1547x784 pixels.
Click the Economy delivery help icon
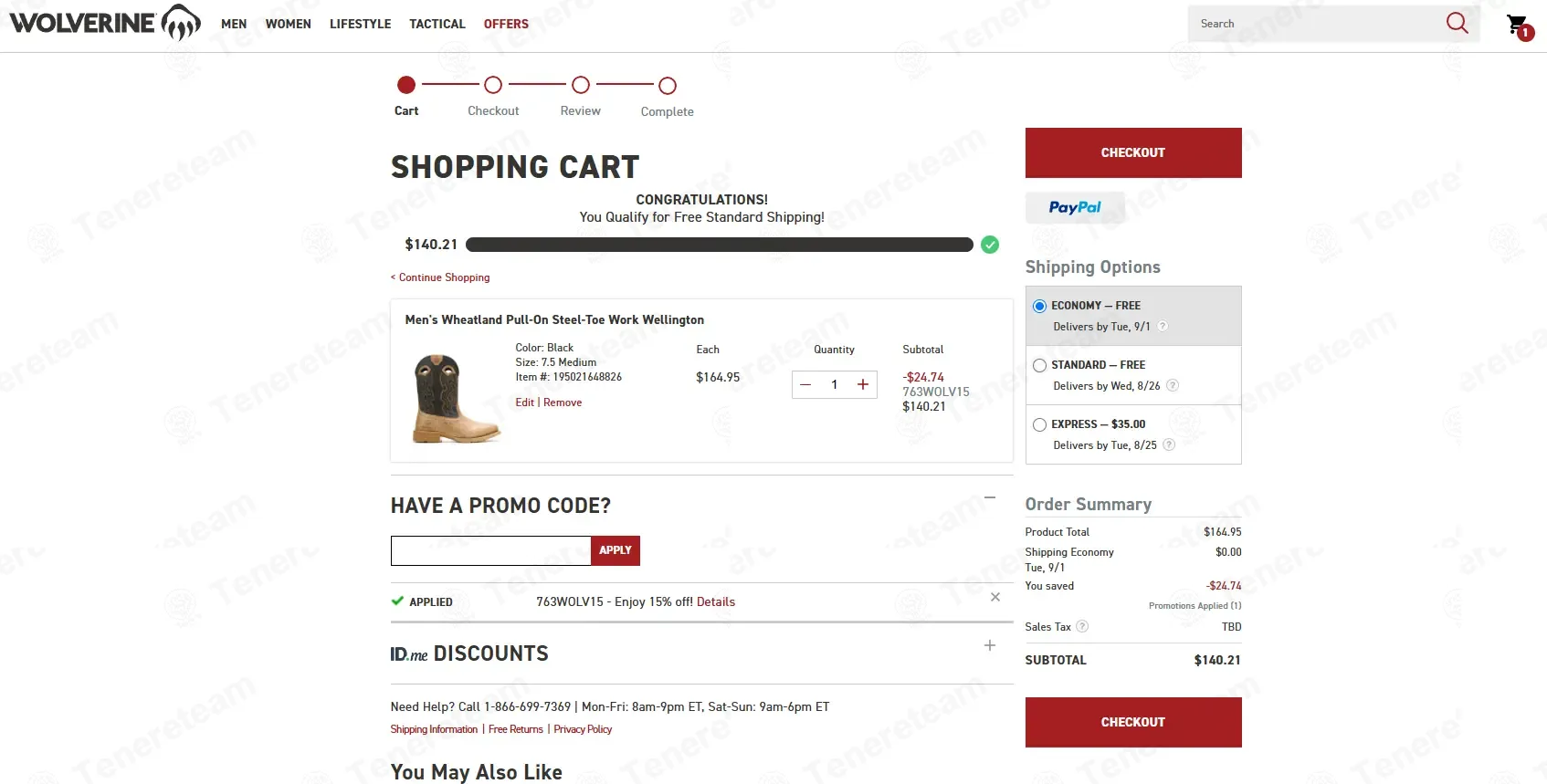(1163, 326)
